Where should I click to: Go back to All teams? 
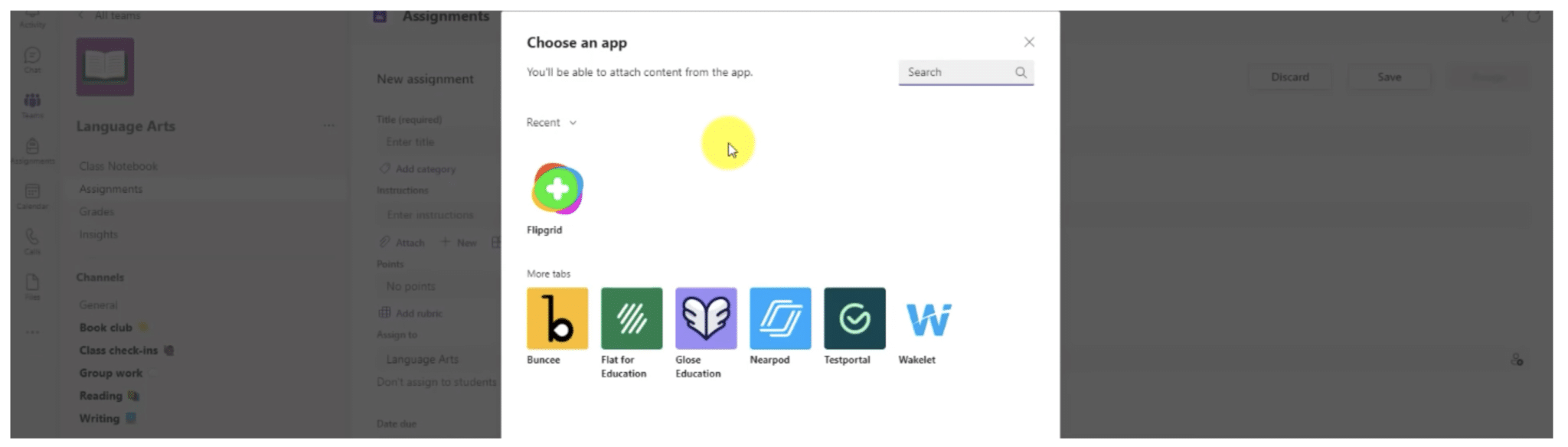[109, 15]
